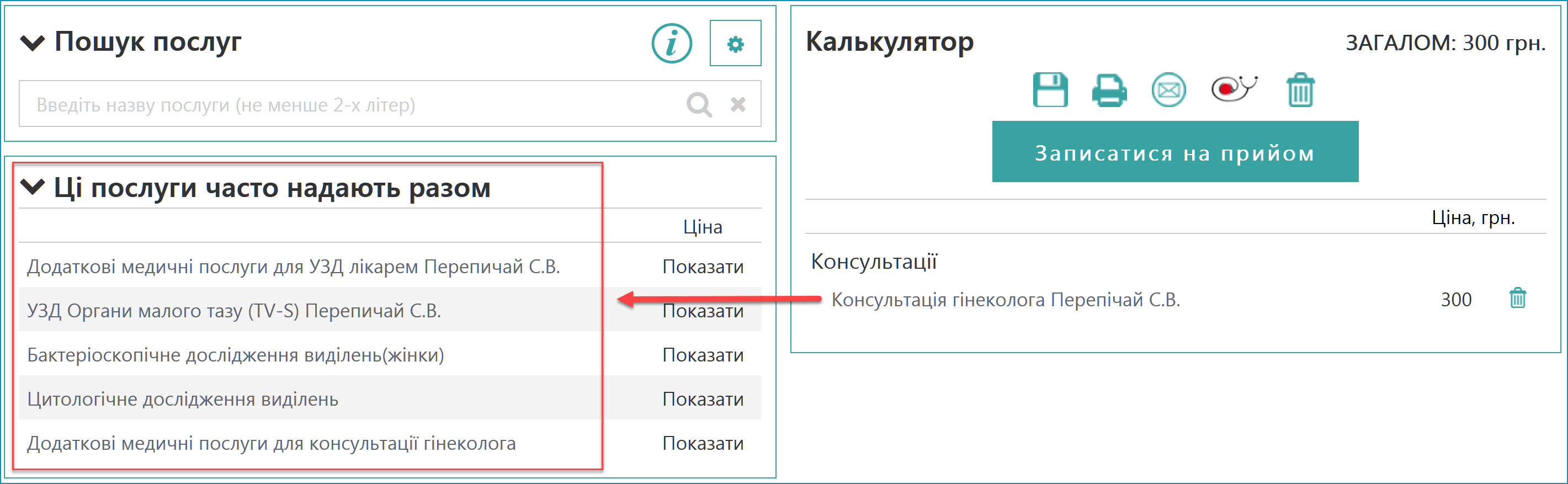
Task: Show price for Бактеріоскопічне дослідження виділень
Action: coord(703,355)
